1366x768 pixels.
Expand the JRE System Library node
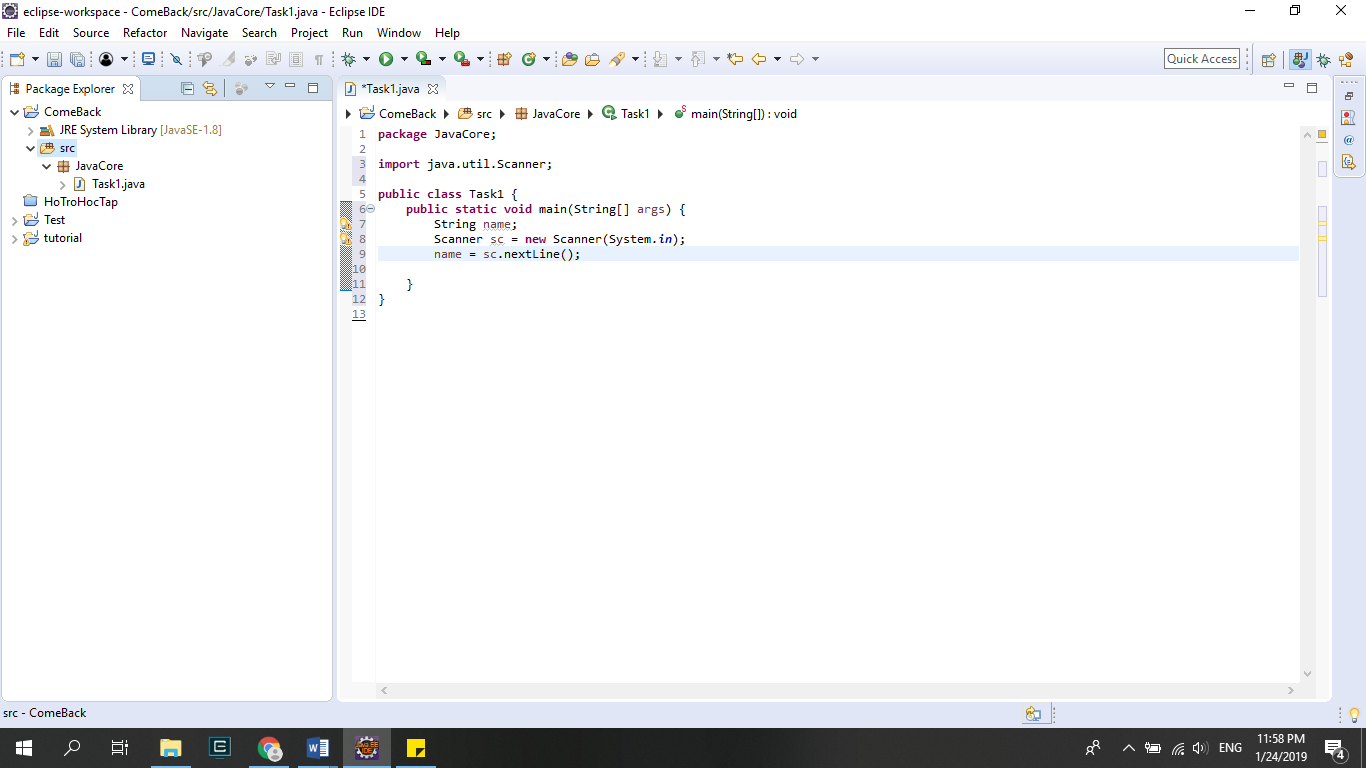(31, 130)
